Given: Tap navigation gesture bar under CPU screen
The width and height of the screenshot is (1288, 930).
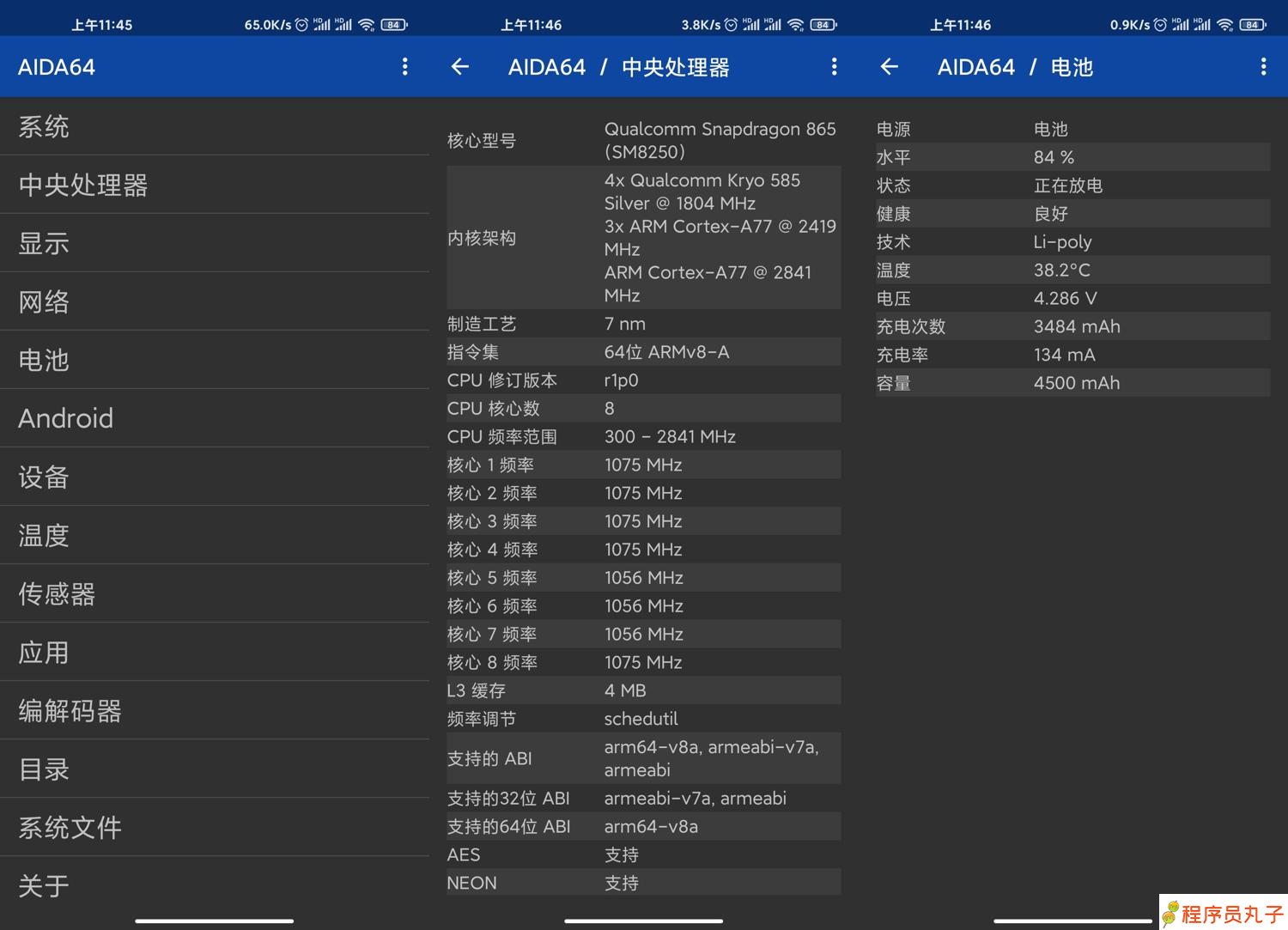Looking at the screenshot, I should [x=643, y=921].
